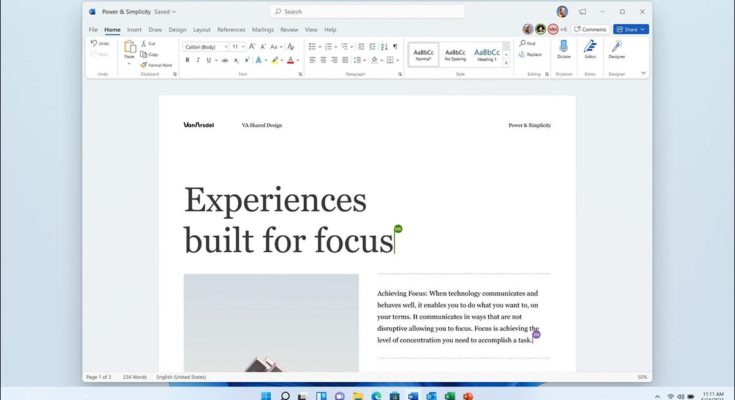
Task: Toggle underline formatting in the ribbon
Action: [x=209, y=60]
